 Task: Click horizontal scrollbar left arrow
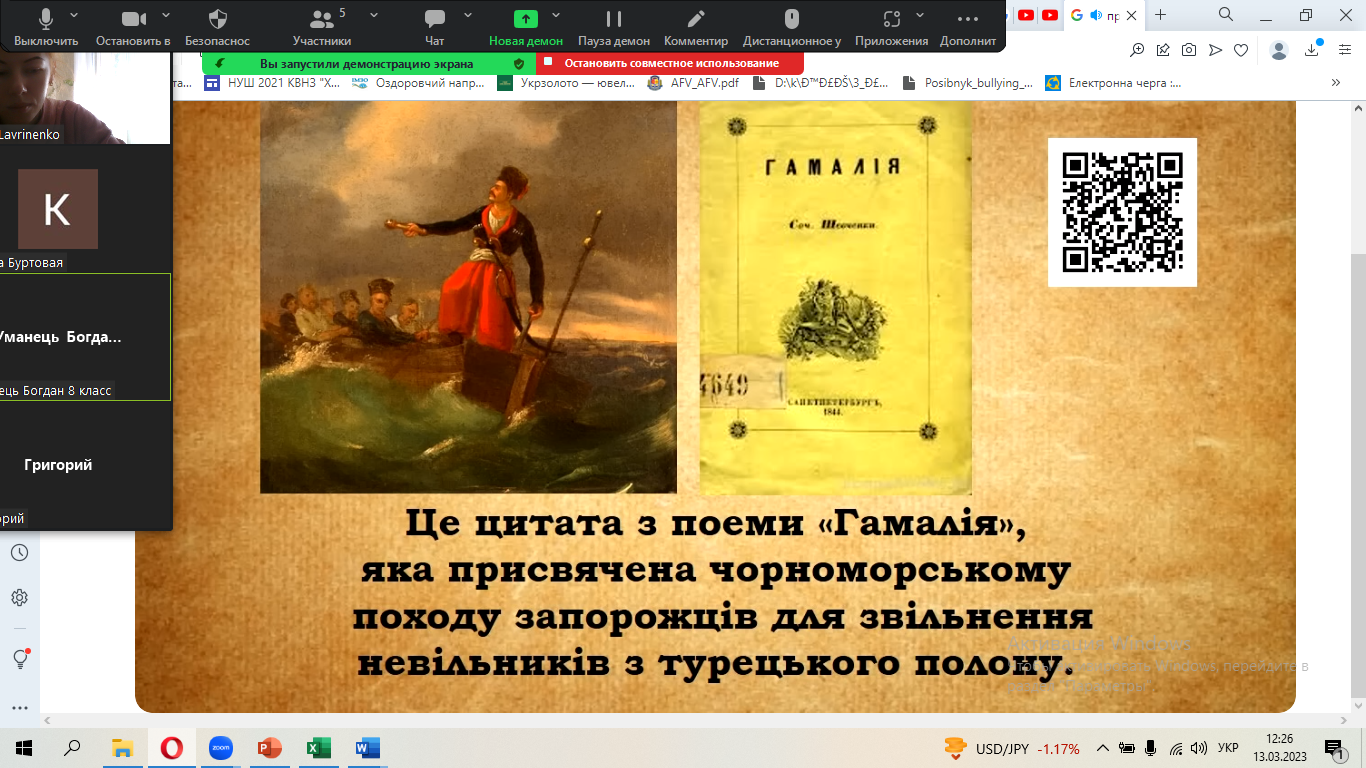pos(48,720)
